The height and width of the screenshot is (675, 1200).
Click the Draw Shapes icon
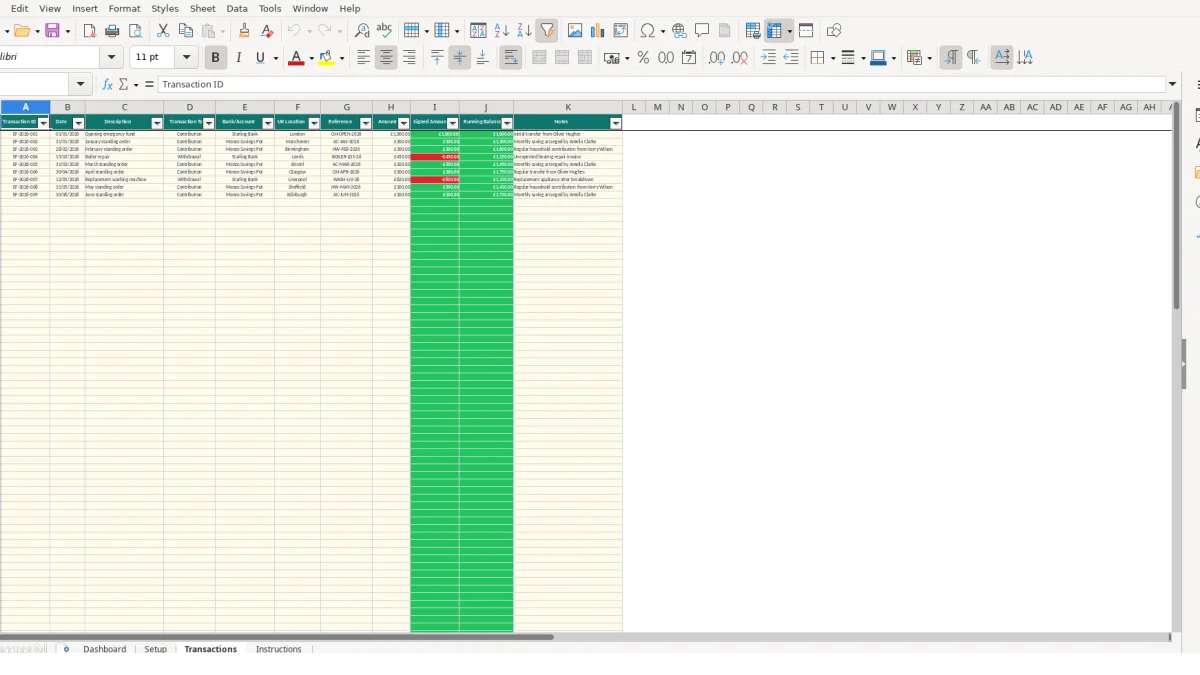pos(834,31)
